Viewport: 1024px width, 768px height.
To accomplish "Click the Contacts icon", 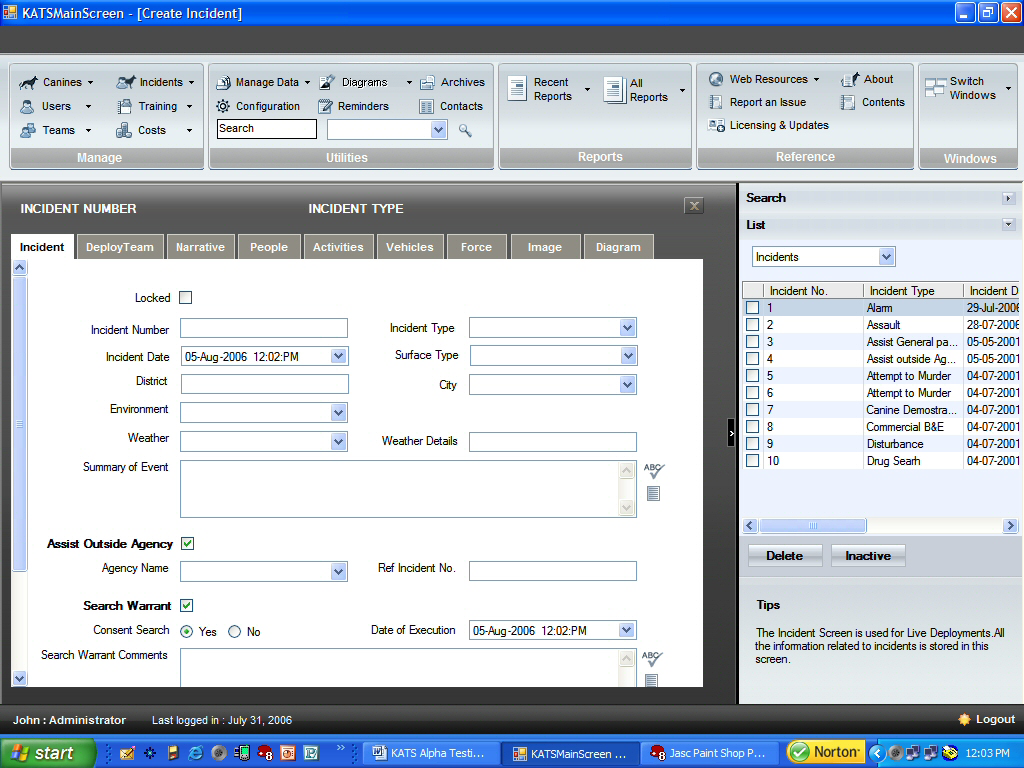I will pos(426,106).
